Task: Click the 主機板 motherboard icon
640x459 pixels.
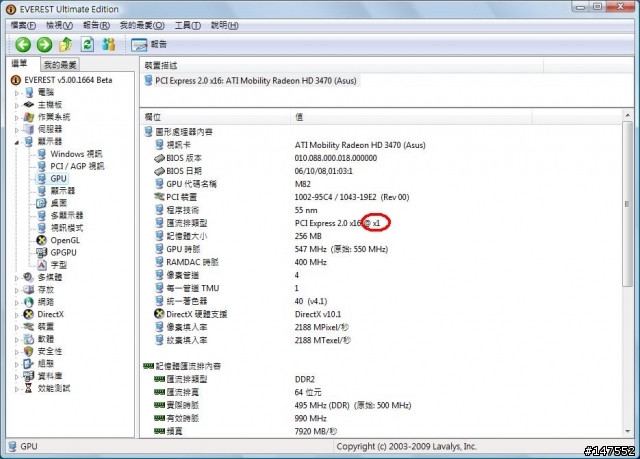Action: click(x=29, y=105)
